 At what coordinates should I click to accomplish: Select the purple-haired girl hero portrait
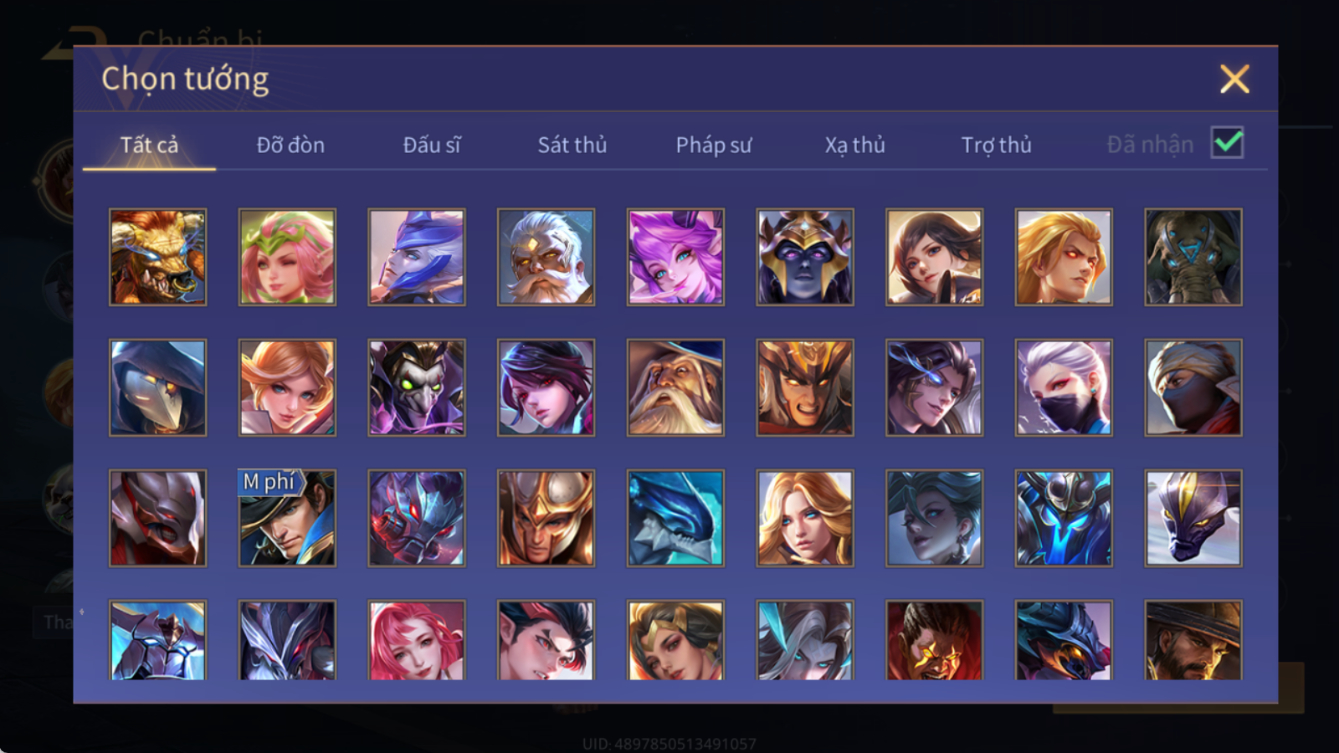[675, 257]
